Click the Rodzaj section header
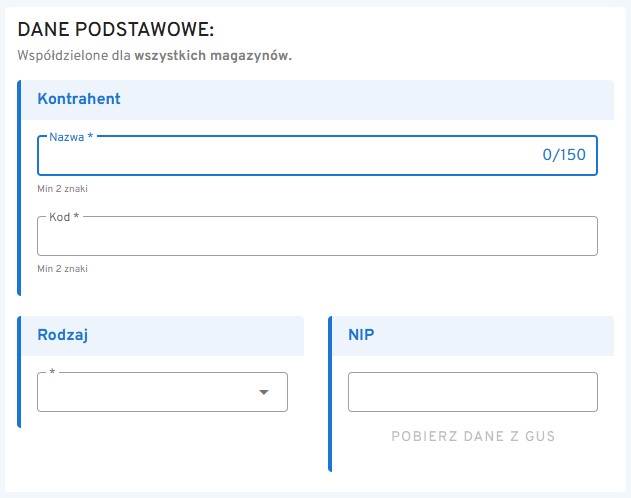The height and width of the screenshot is (498, 631). point(63,335)
